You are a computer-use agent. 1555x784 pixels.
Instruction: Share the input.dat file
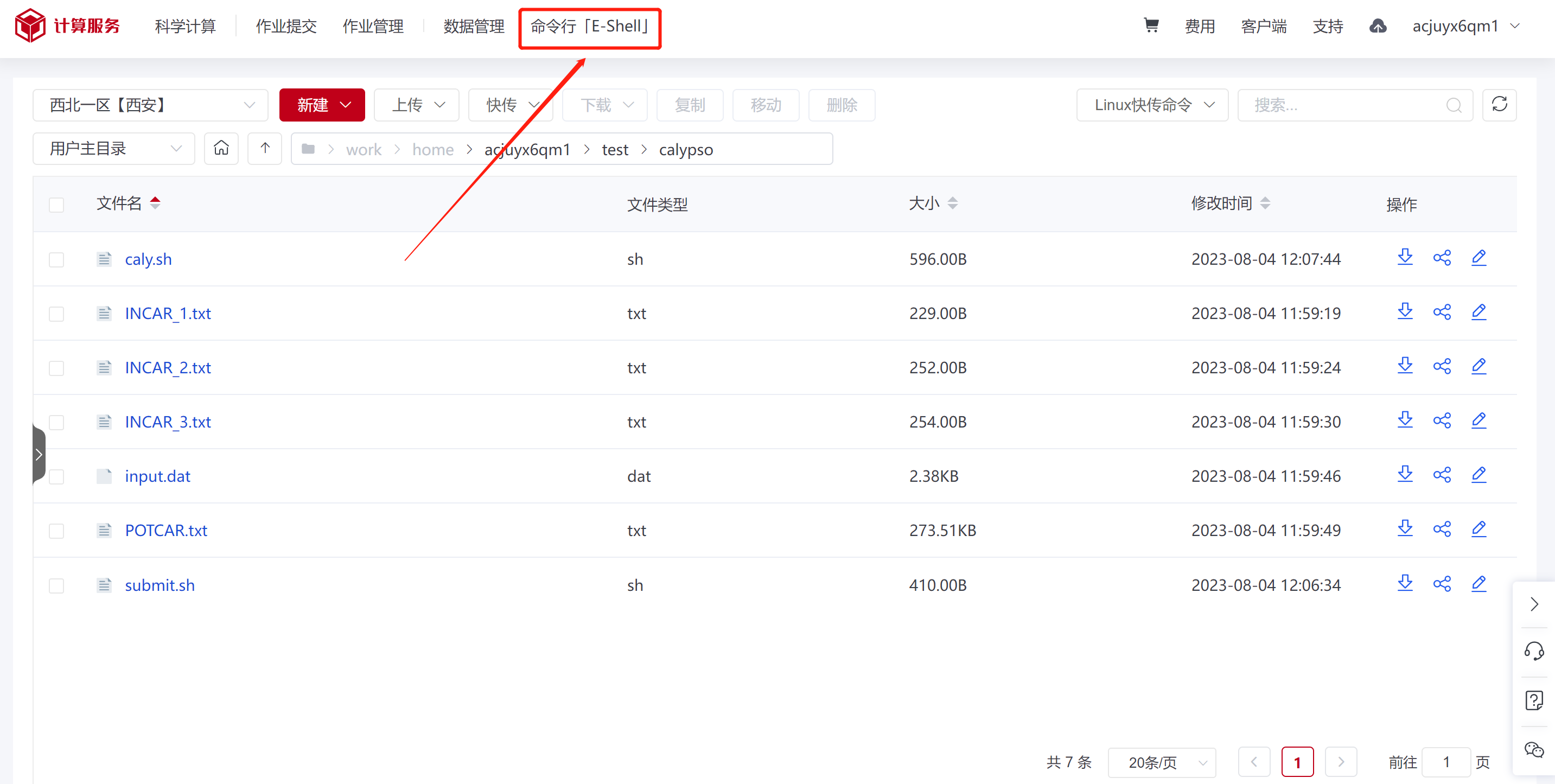pyautogui.click(x=1442, y=475)
